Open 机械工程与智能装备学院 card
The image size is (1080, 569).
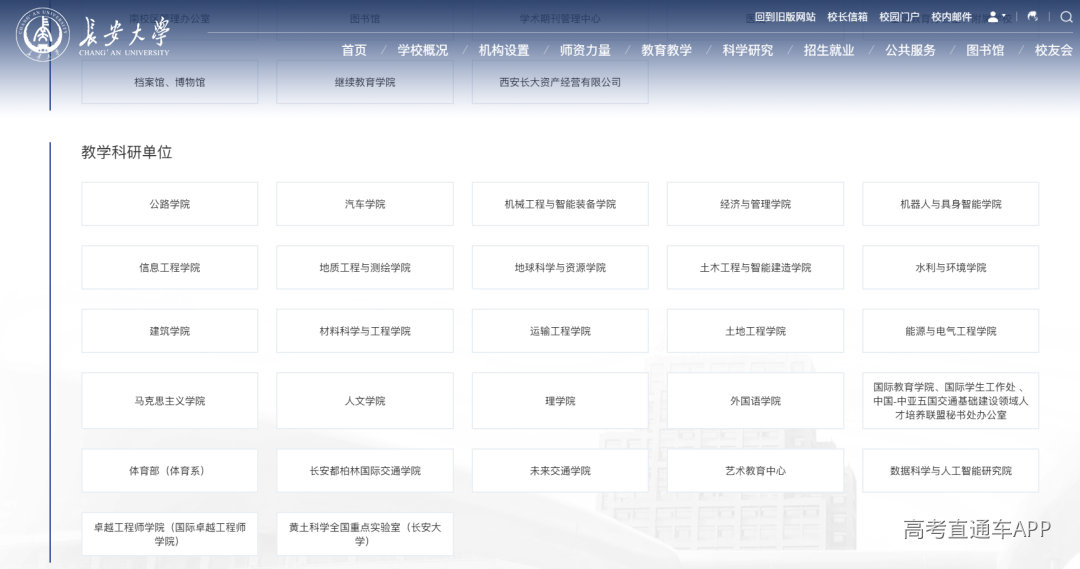[x=560, y=204]
